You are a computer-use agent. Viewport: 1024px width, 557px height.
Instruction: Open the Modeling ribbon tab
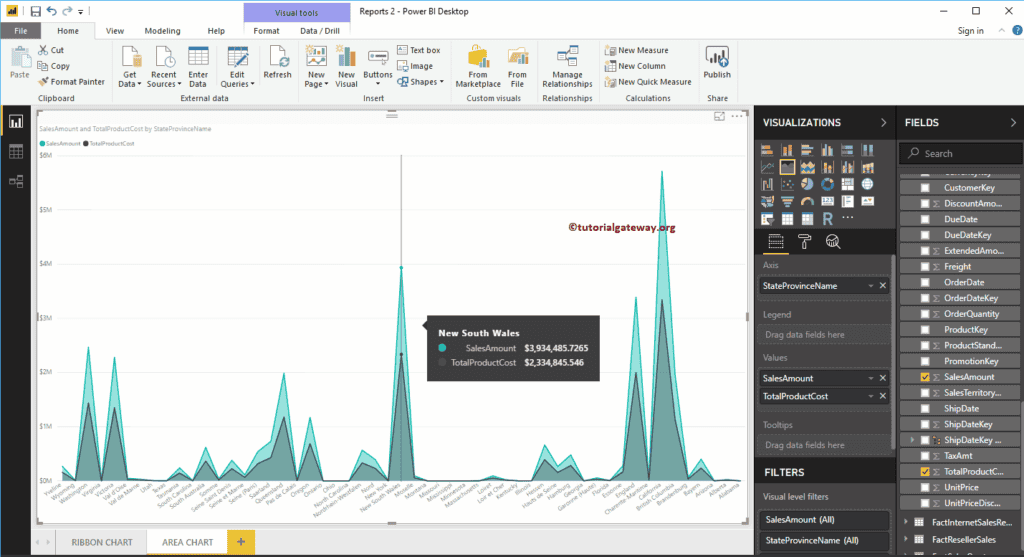pyautogui.click(x=162, y=31)
